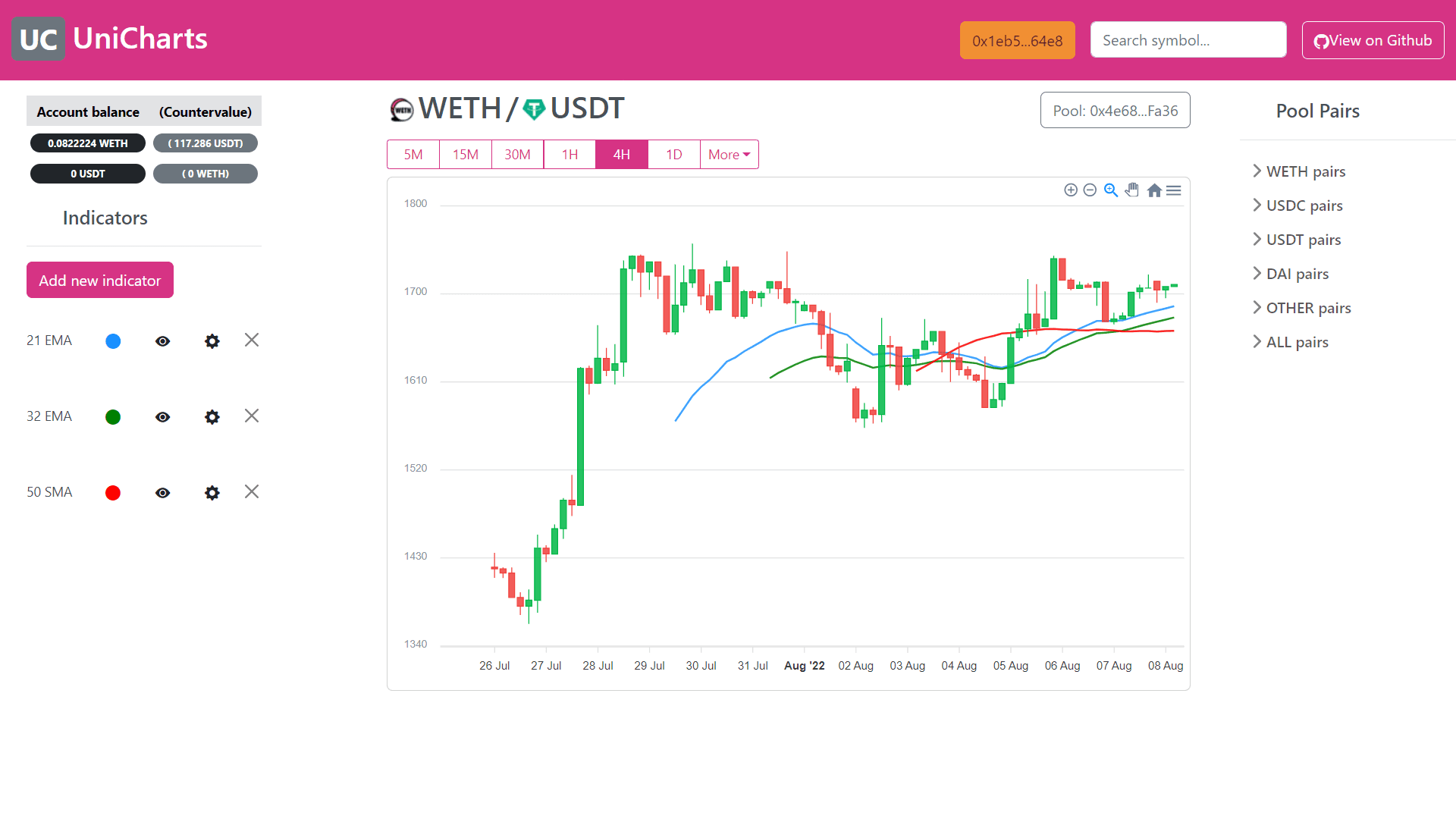Click Add new indicator button
The height and width of the screenshot is (819, 1456).
pyautogui.click(x=100, y=281)
